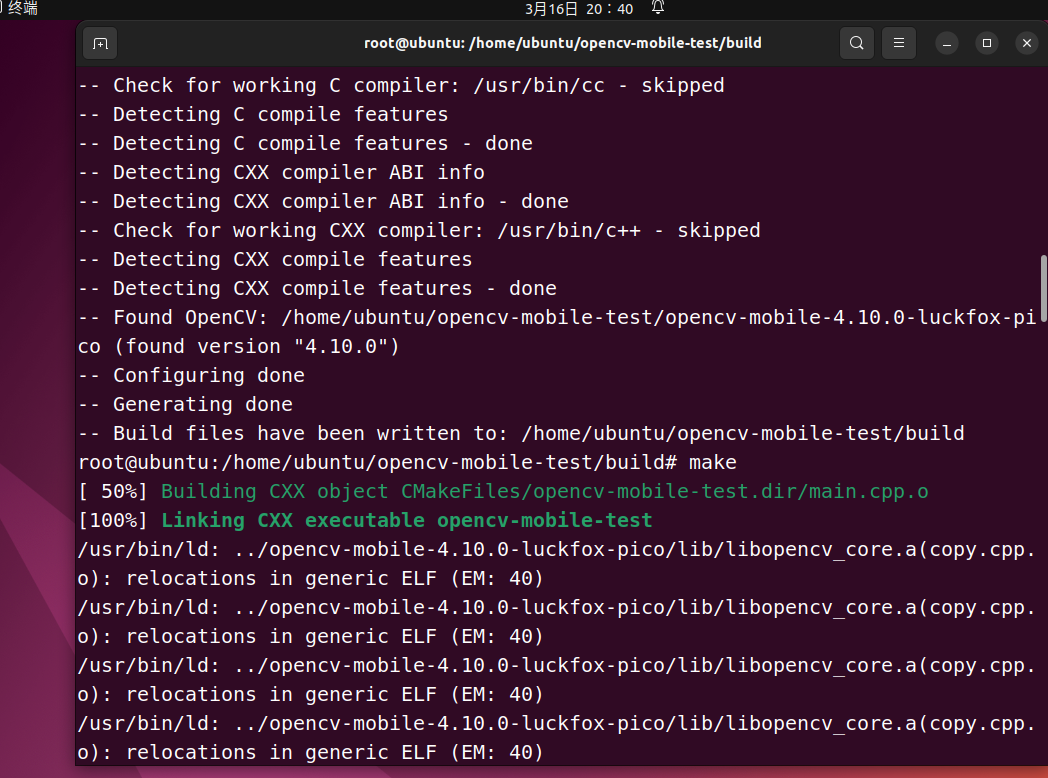Click 'Building CXX object' green line
Viewport: 1048px width, 778px height.
point(545,492)
